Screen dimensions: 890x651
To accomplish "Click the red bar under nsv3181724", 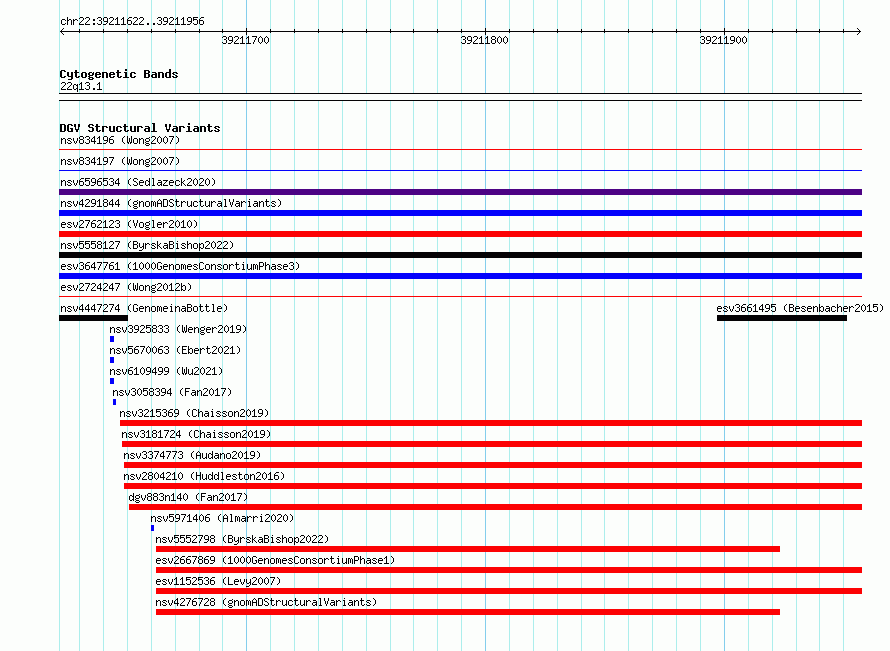I will [x=492, y=444].
